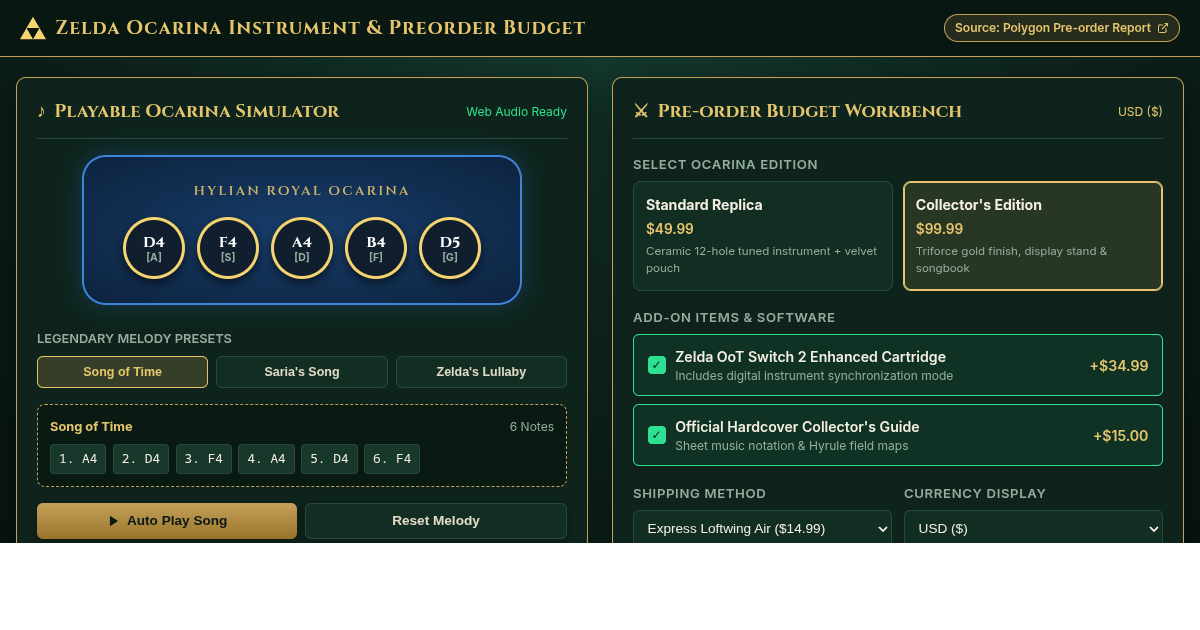Click the "USD ($)" header label
The height and width of the screenshot is (630, 1200).
1140,112
